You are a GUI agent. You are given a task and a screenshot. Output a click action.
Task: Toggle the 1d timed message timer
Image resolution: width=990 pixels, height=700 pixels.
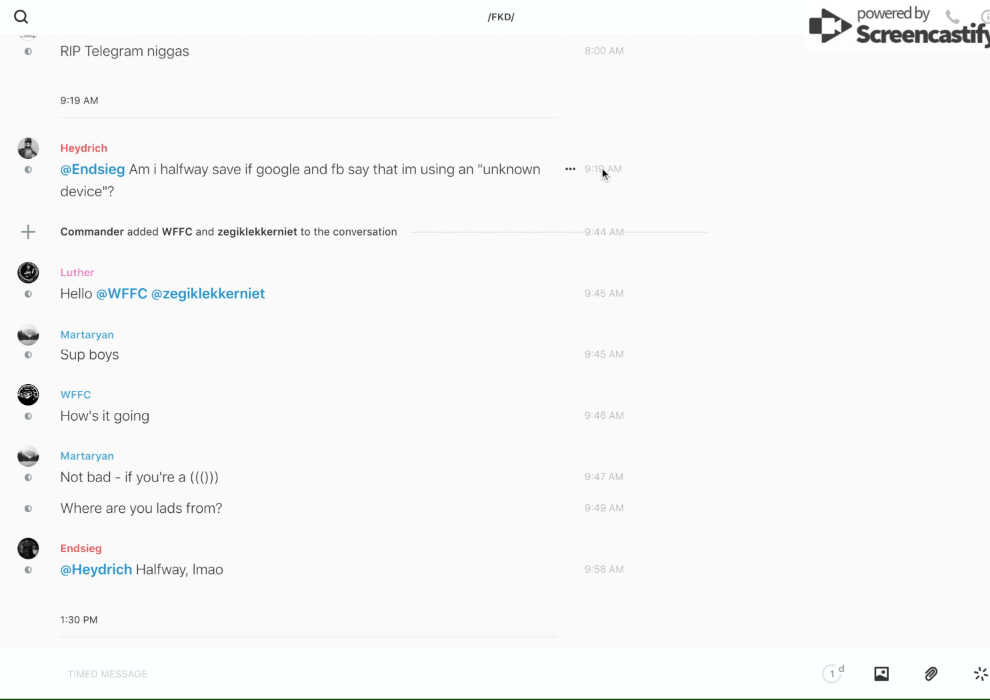pos(832,674)
